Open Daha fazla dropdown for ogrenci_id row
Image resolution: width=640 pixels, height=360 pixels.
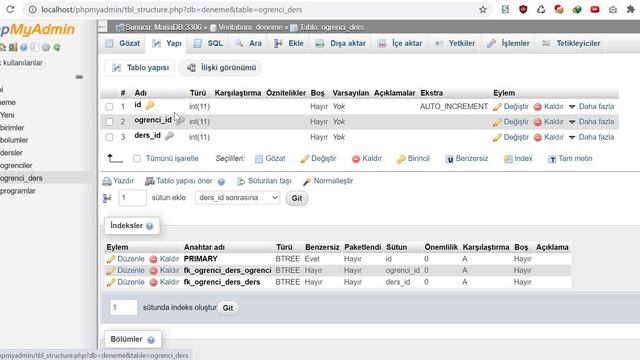coord(591,122)
